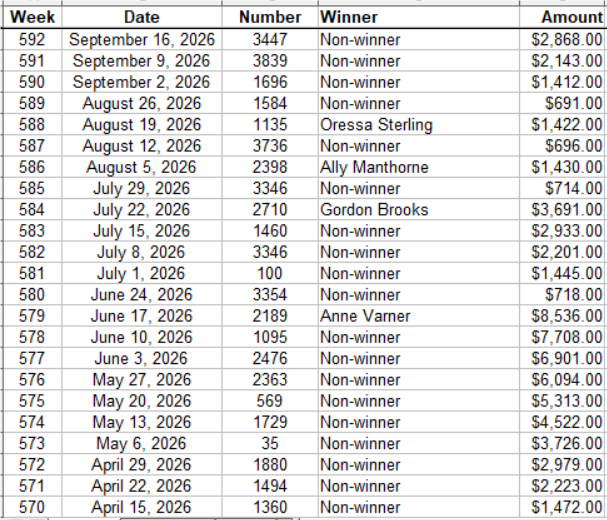The image size is (607, 520).
Task: Select the August 19, 2026 date cell
Action: click(142, 125)
